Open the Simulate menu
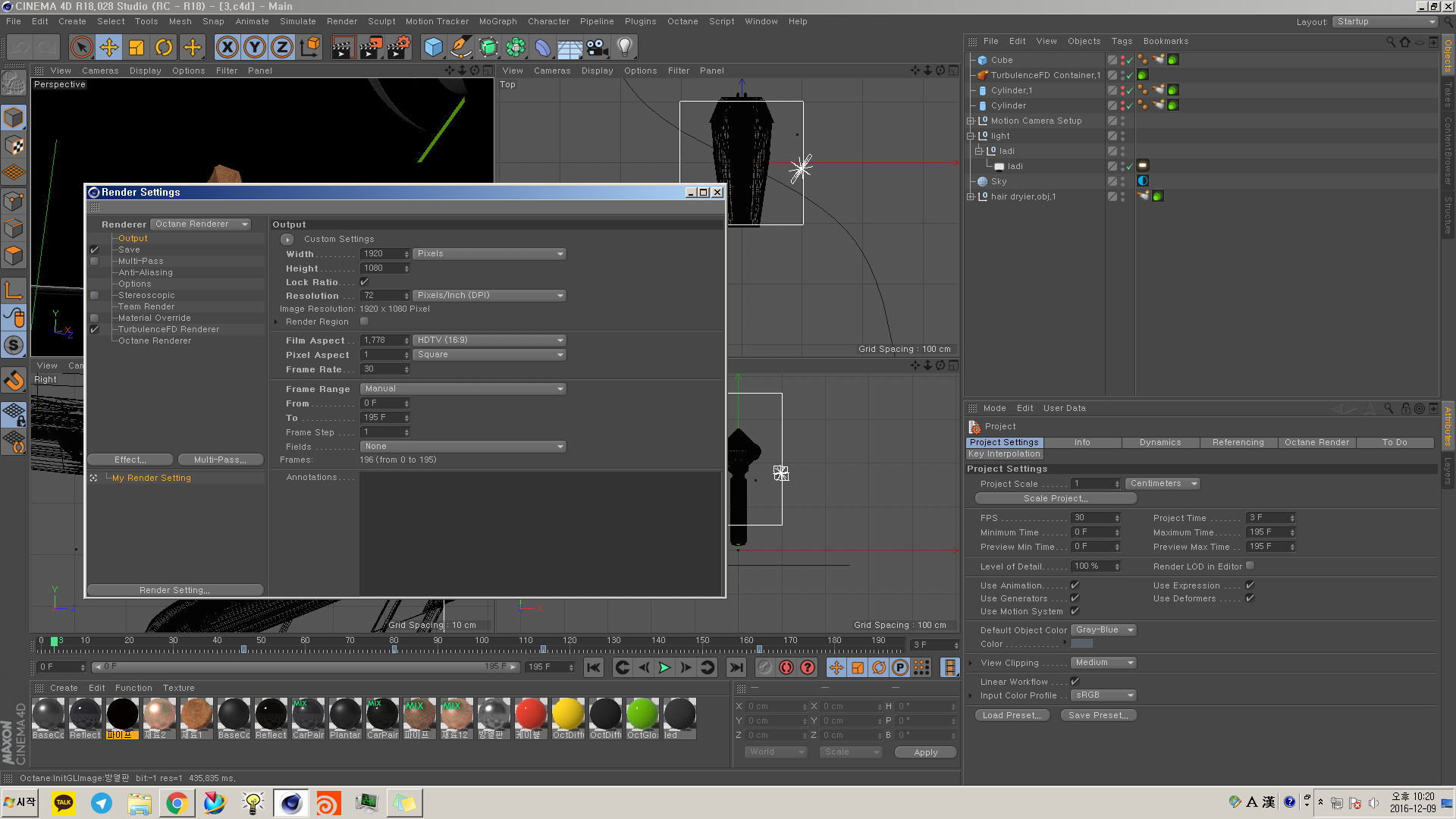The width and height of the screenshot is (1456, 819). point(298,21)
